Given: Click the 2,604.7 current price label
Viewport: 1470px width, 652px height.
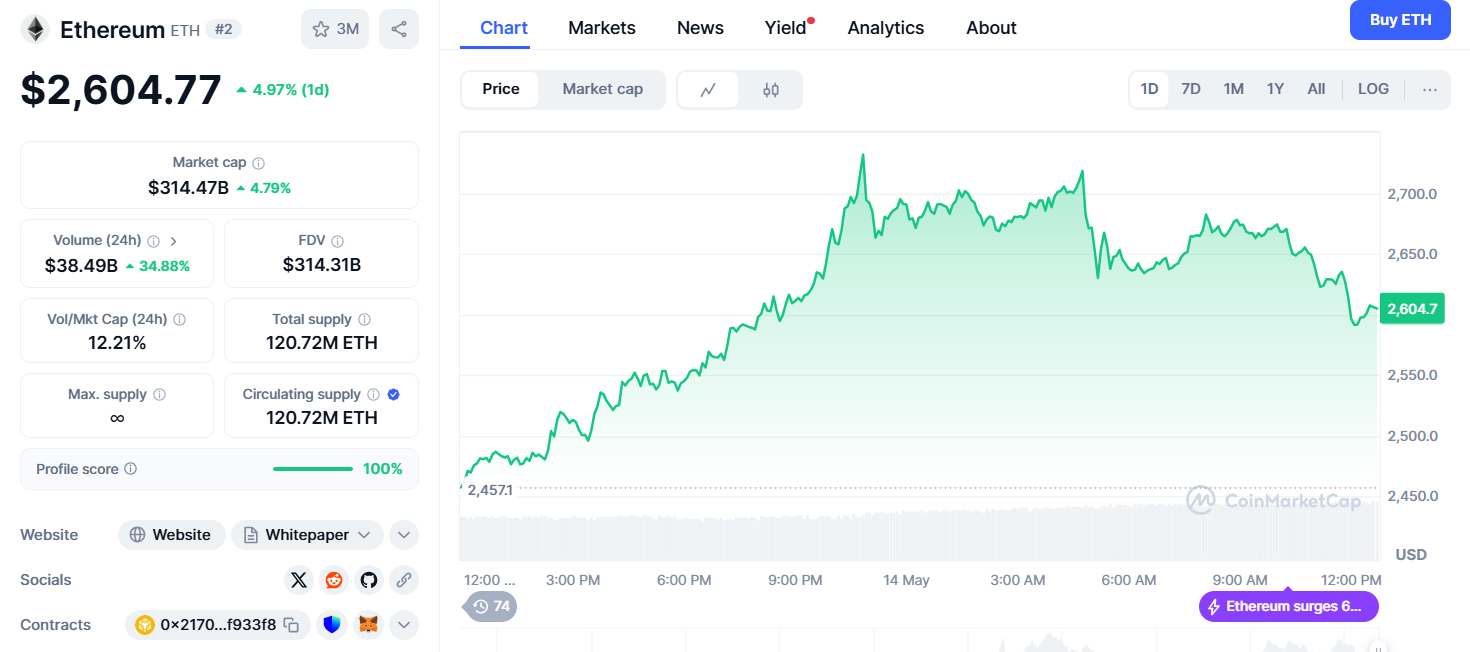Looking at the screenshot, I should (1412, 309).
